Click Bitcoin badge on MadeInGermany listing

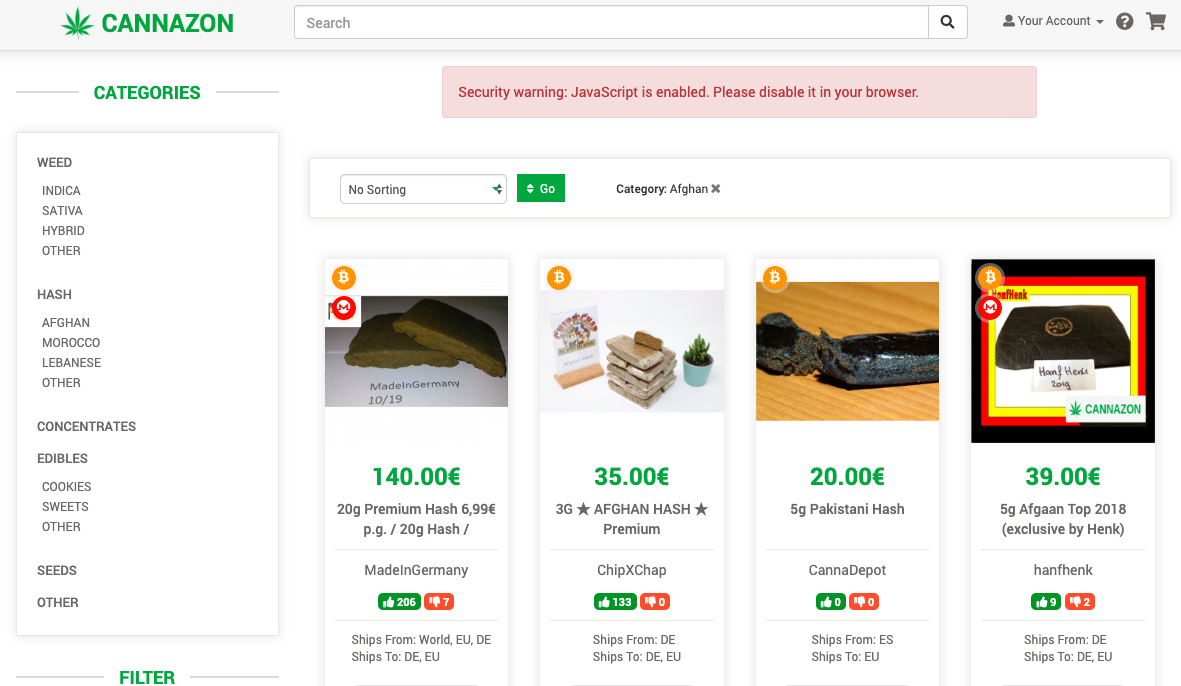(x=343, y=277)
